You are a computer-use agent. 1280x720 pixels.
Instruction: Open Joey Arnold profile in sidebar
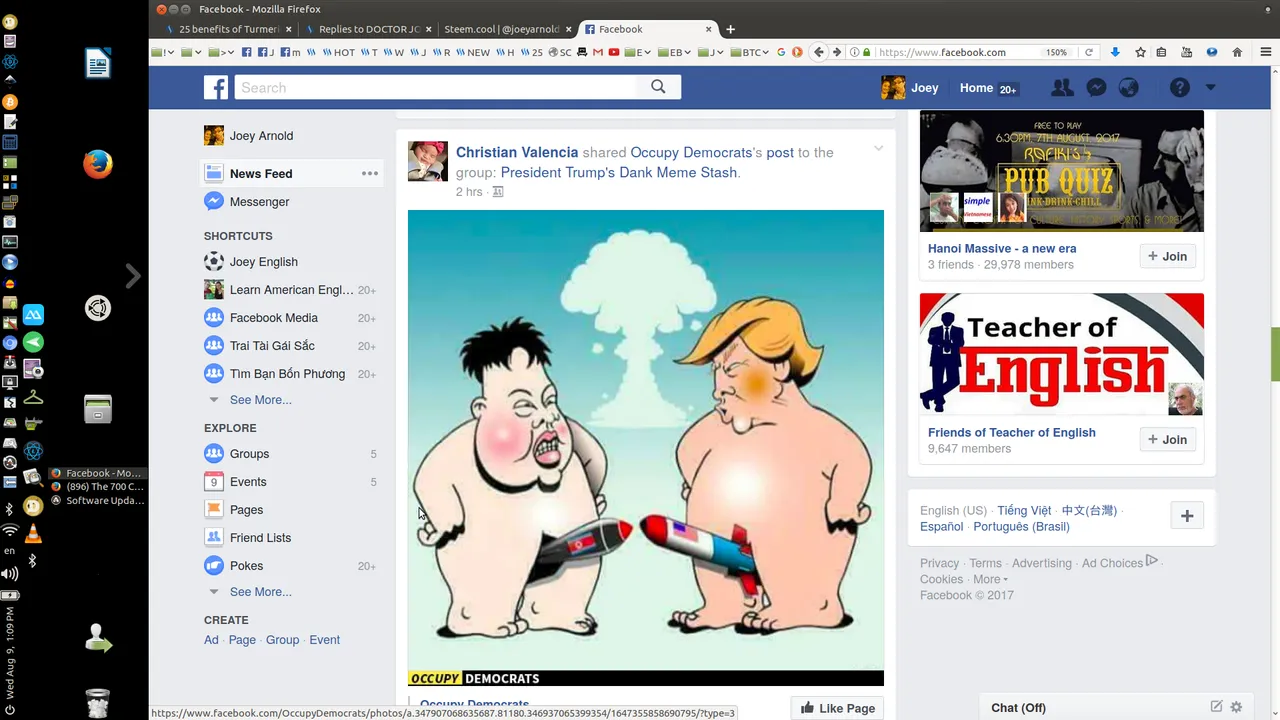261,136
